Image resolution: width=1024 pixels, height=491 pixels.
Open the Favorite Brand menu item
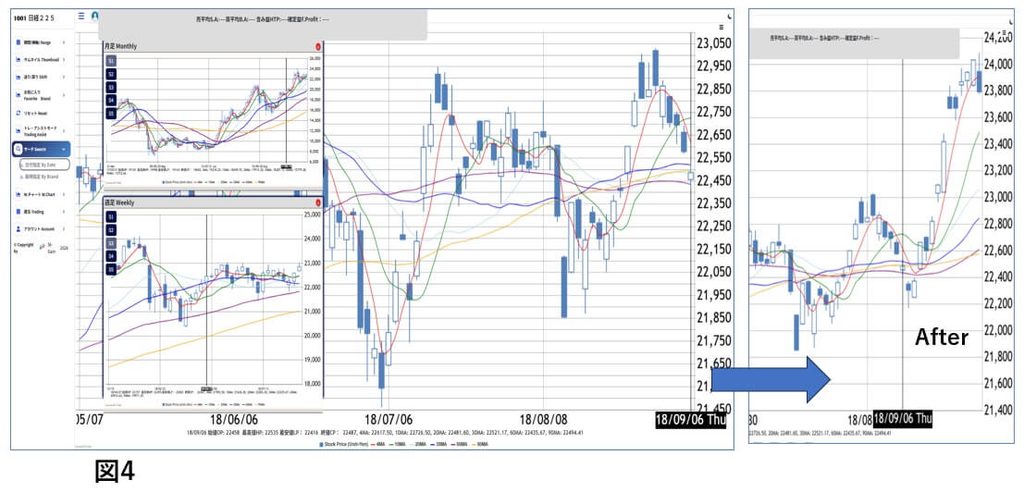click(40, 95)
